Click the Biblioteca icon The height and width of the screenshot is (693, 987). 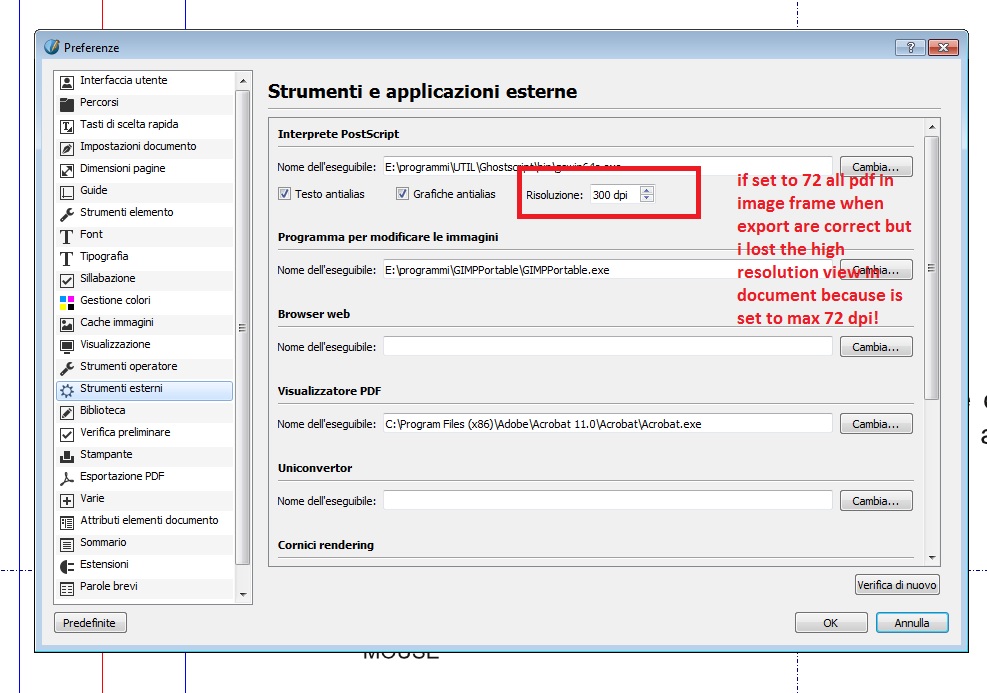67,411
